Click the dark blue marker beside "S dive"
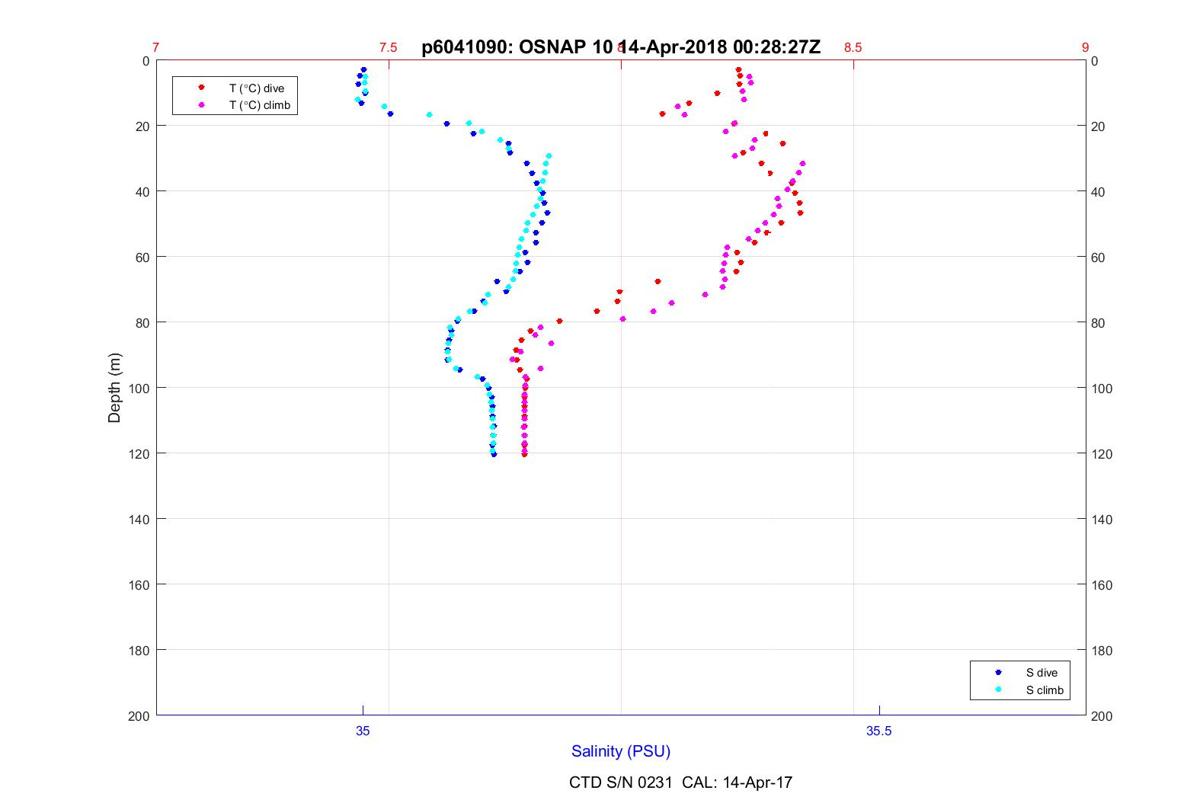The image size is (1200, 804). (998, 673)
